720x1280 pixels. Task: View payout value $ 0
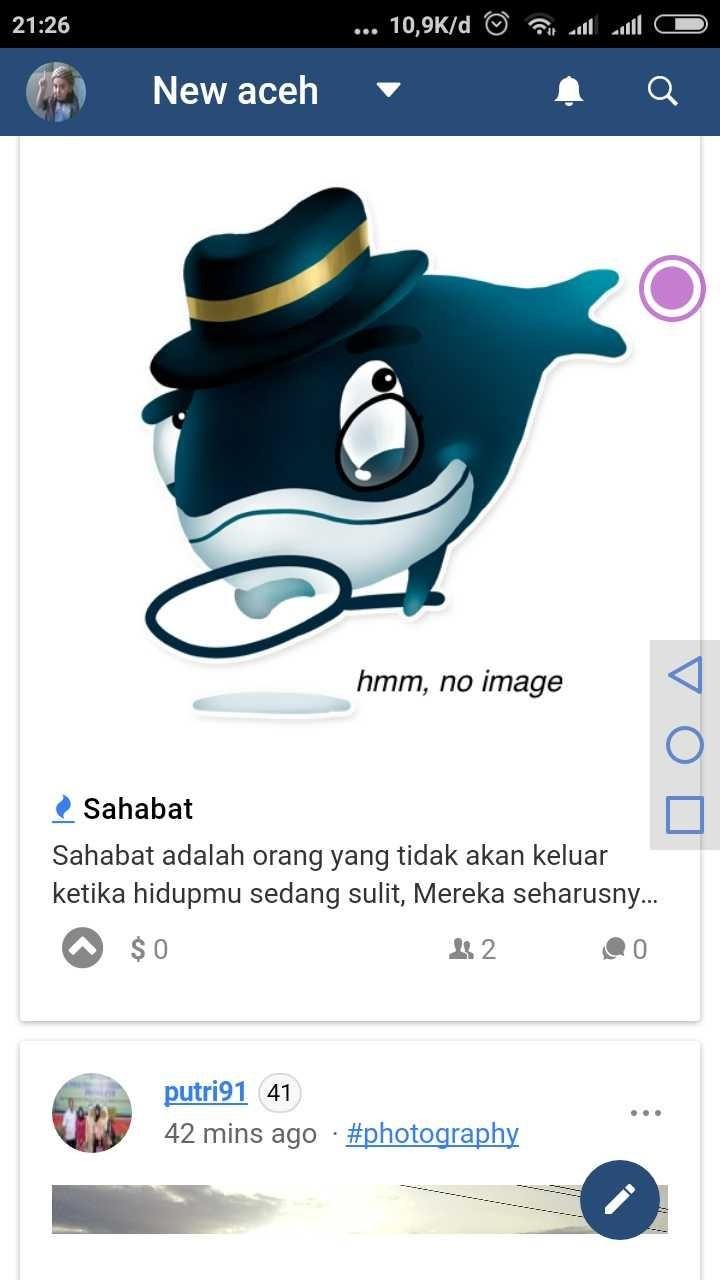pyautogui.click(x=149, y=949)
